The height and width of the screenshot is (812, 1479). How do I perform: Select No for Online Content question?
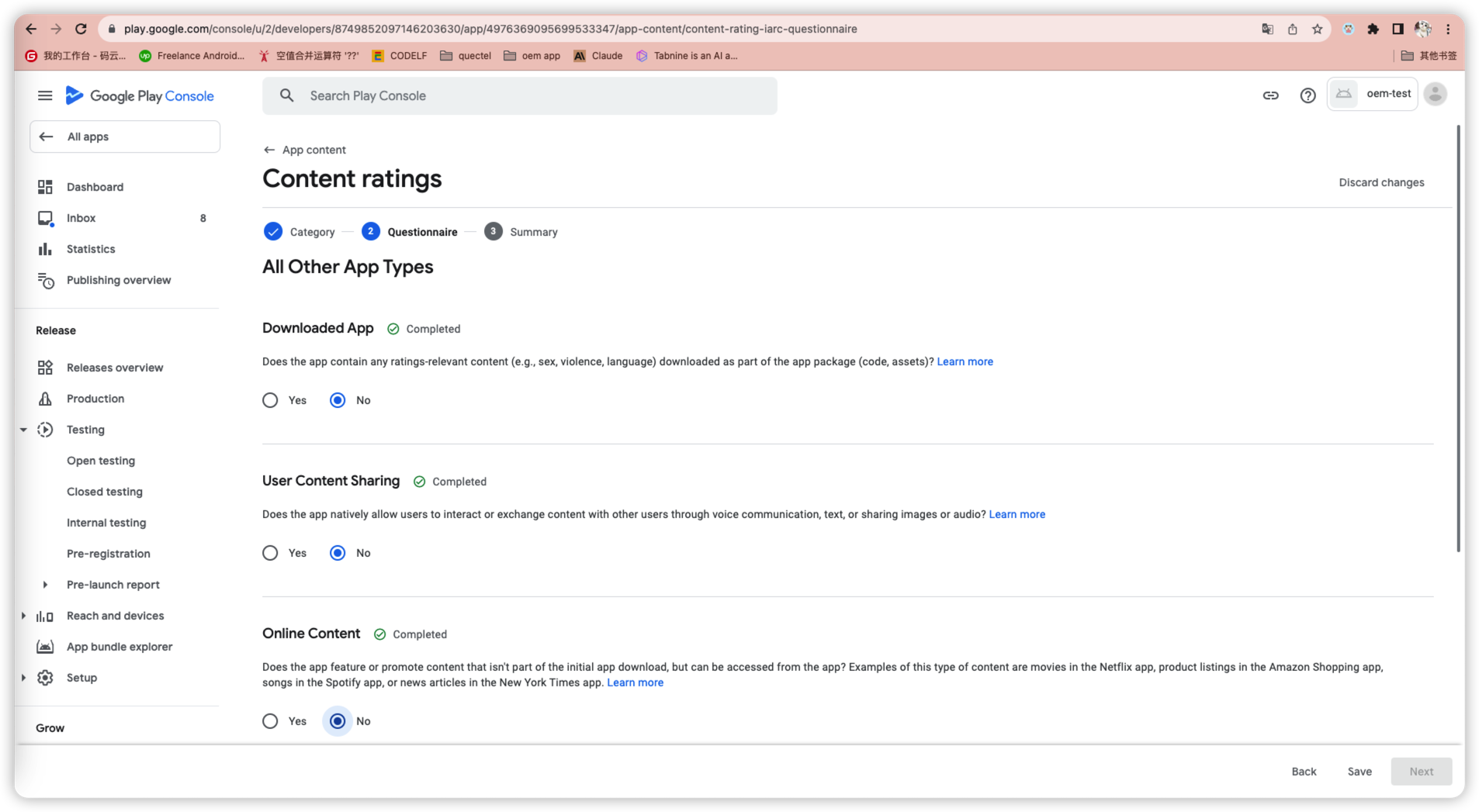(x=338, y=721)
